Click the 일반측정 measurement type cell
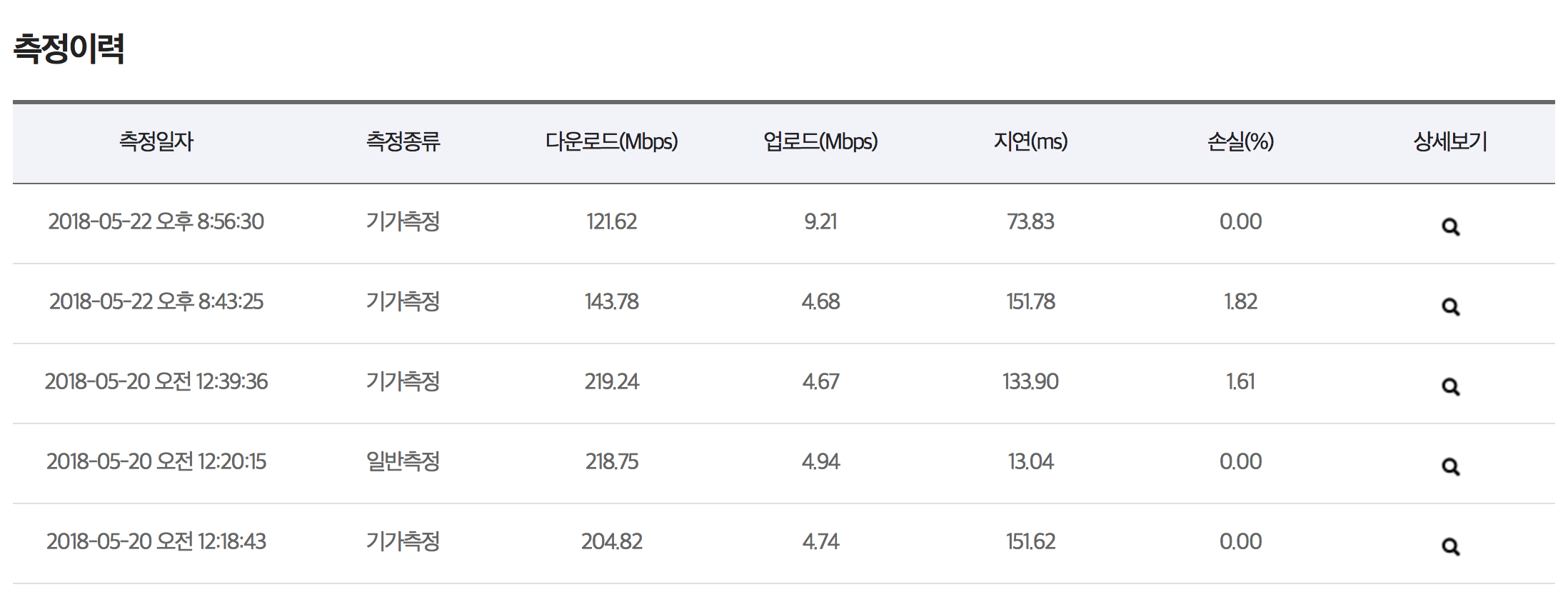This screenshot has width=1568, height=607. pos(403,461)
